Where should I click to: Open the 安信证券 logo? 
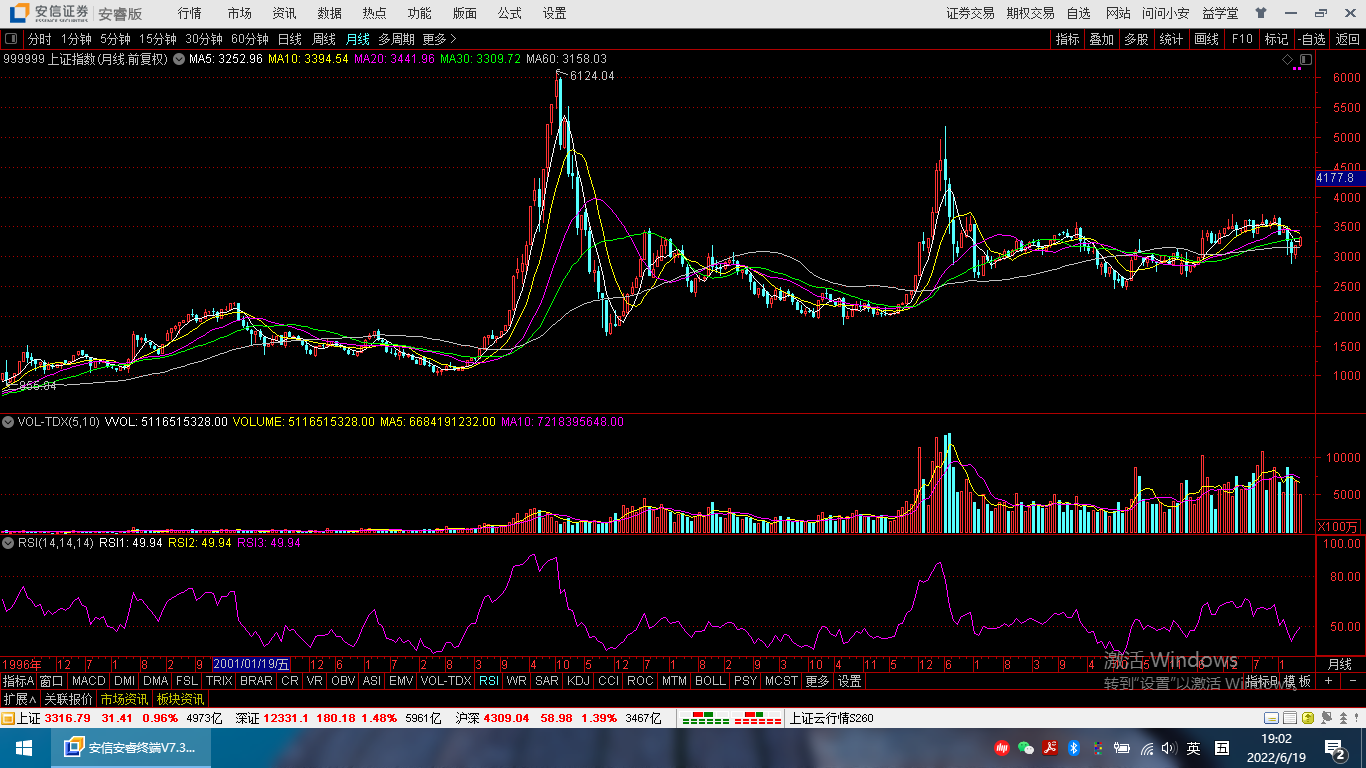point(50,13)
